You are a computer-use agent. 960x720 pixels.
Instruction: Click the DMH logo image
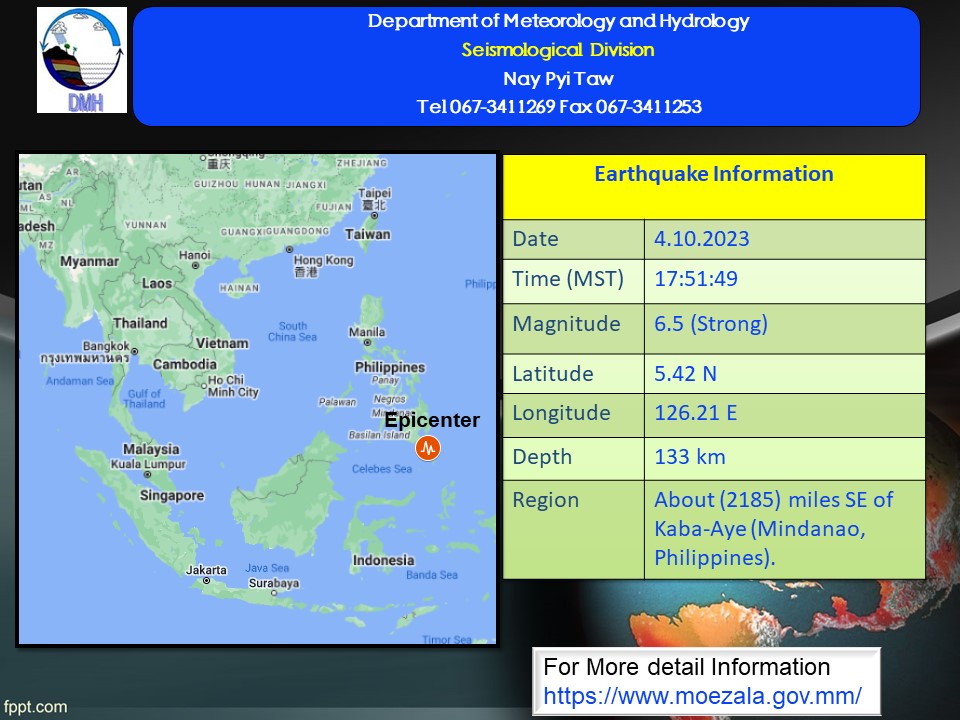[82, 60]
